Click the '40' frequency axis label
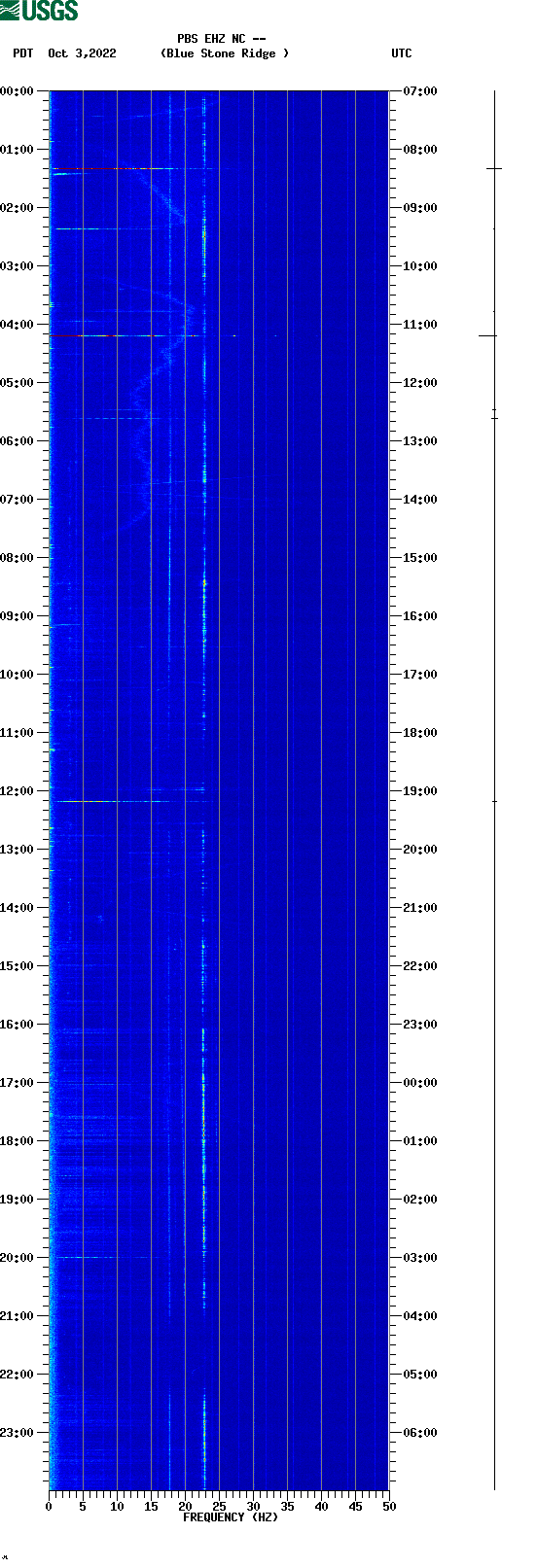 tap(321, 1507)
